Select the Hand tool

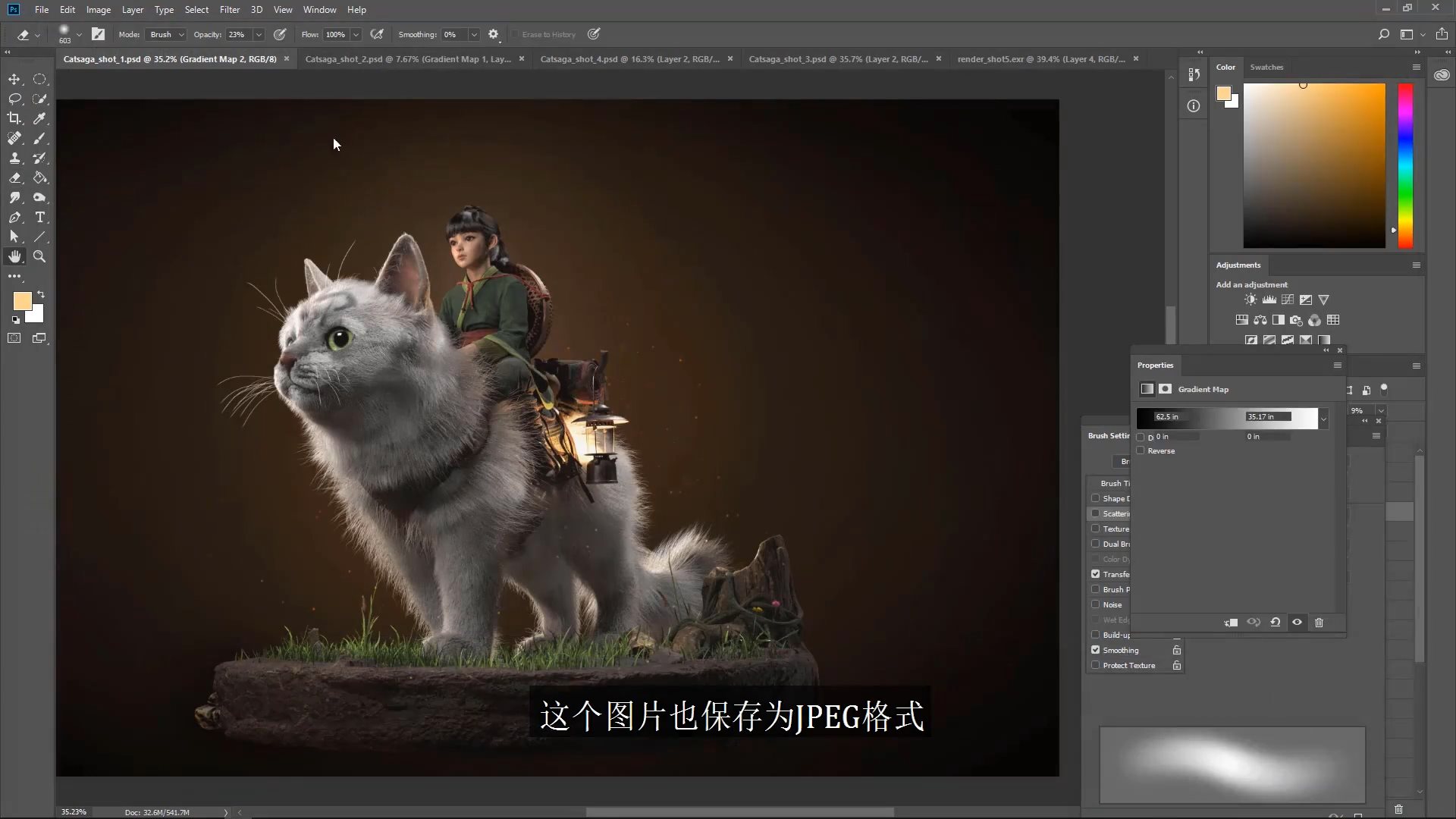[x=14, y=256]
